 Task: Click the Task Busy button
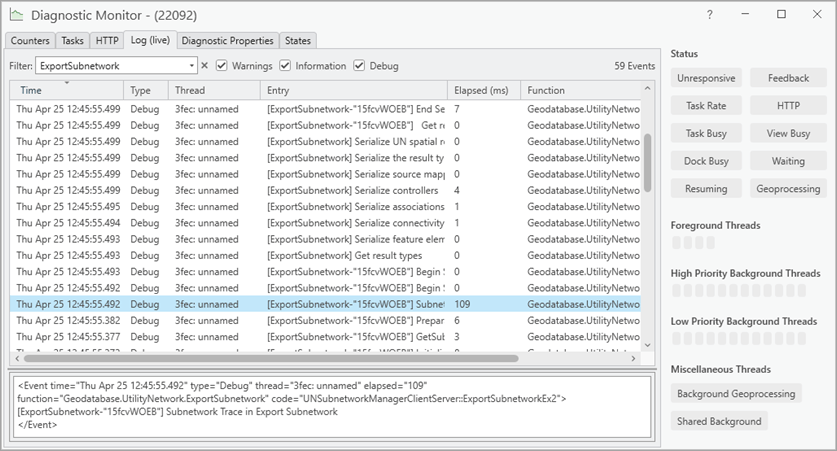[x=706, y=133]
